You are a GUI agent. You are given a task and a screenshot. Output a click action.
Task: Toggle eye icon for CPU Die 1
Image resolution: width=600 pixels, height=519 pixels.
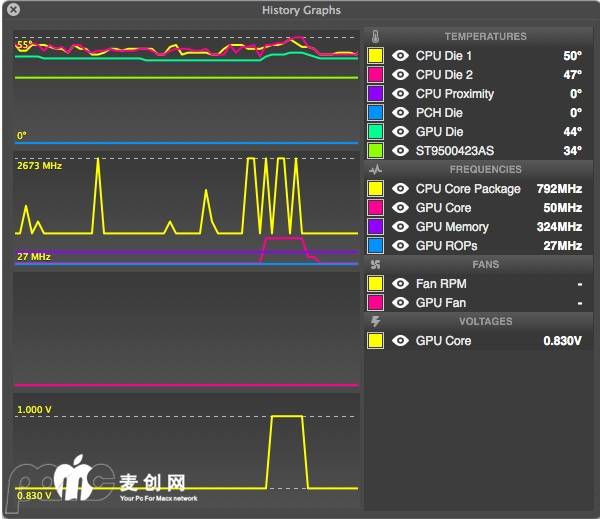pos(400,56)
